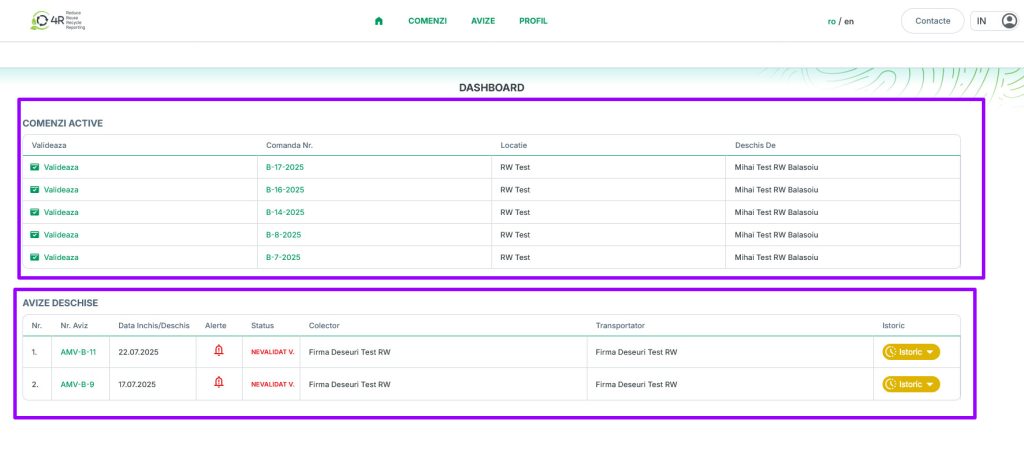Open the COMENZI menu
The image size is (1024, 468).
pos(427,21)
